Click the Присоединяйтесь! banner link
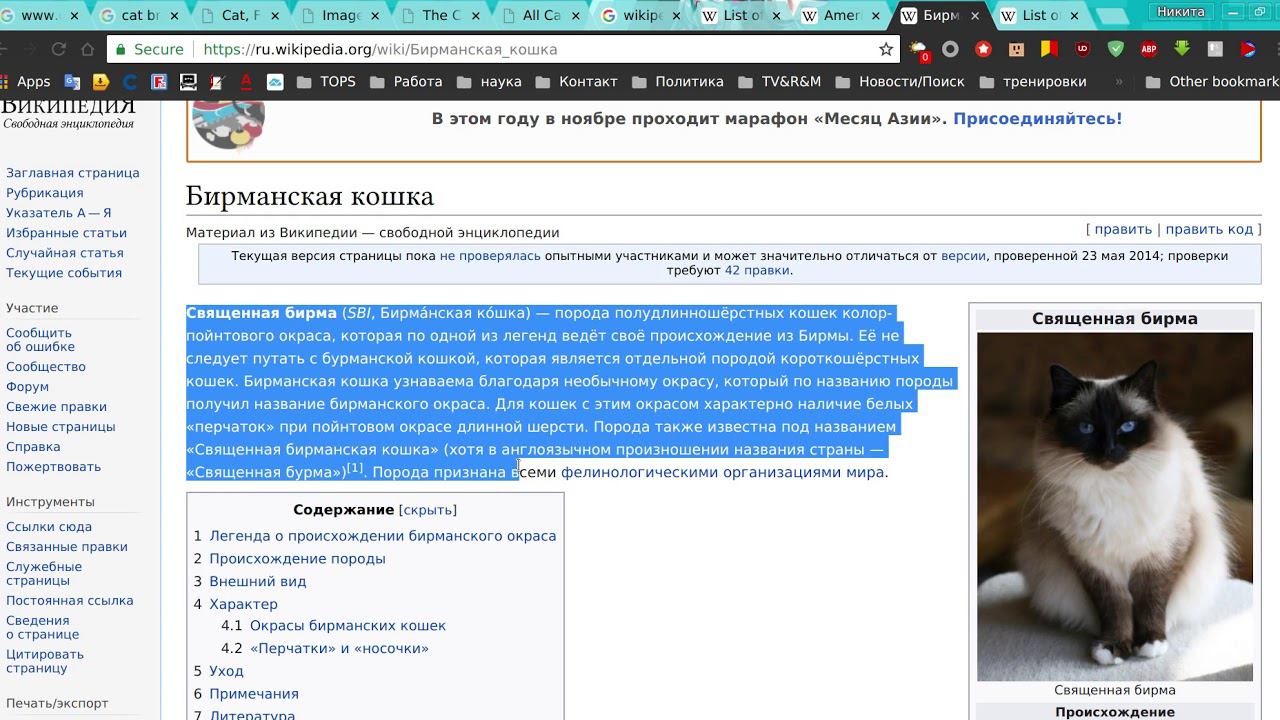The image size is (1280, 720). click(x=1037, y=119)
